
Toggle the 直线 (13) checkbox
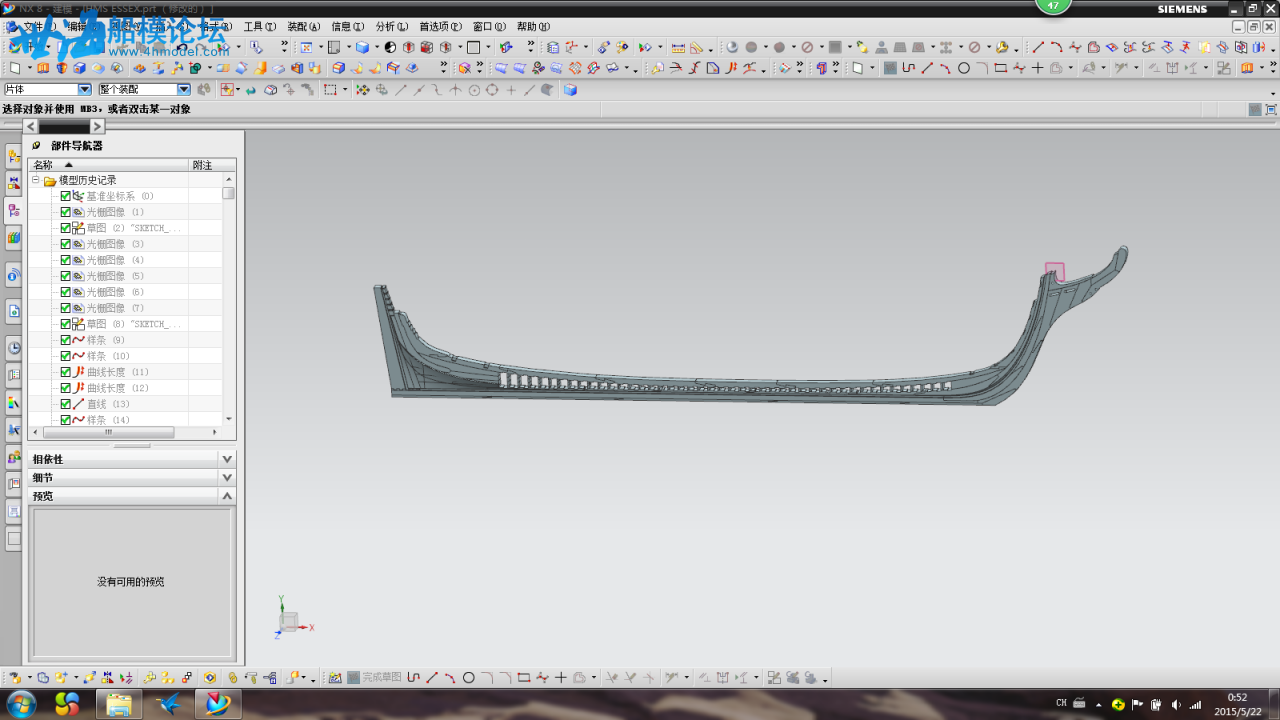click(66, 404)
